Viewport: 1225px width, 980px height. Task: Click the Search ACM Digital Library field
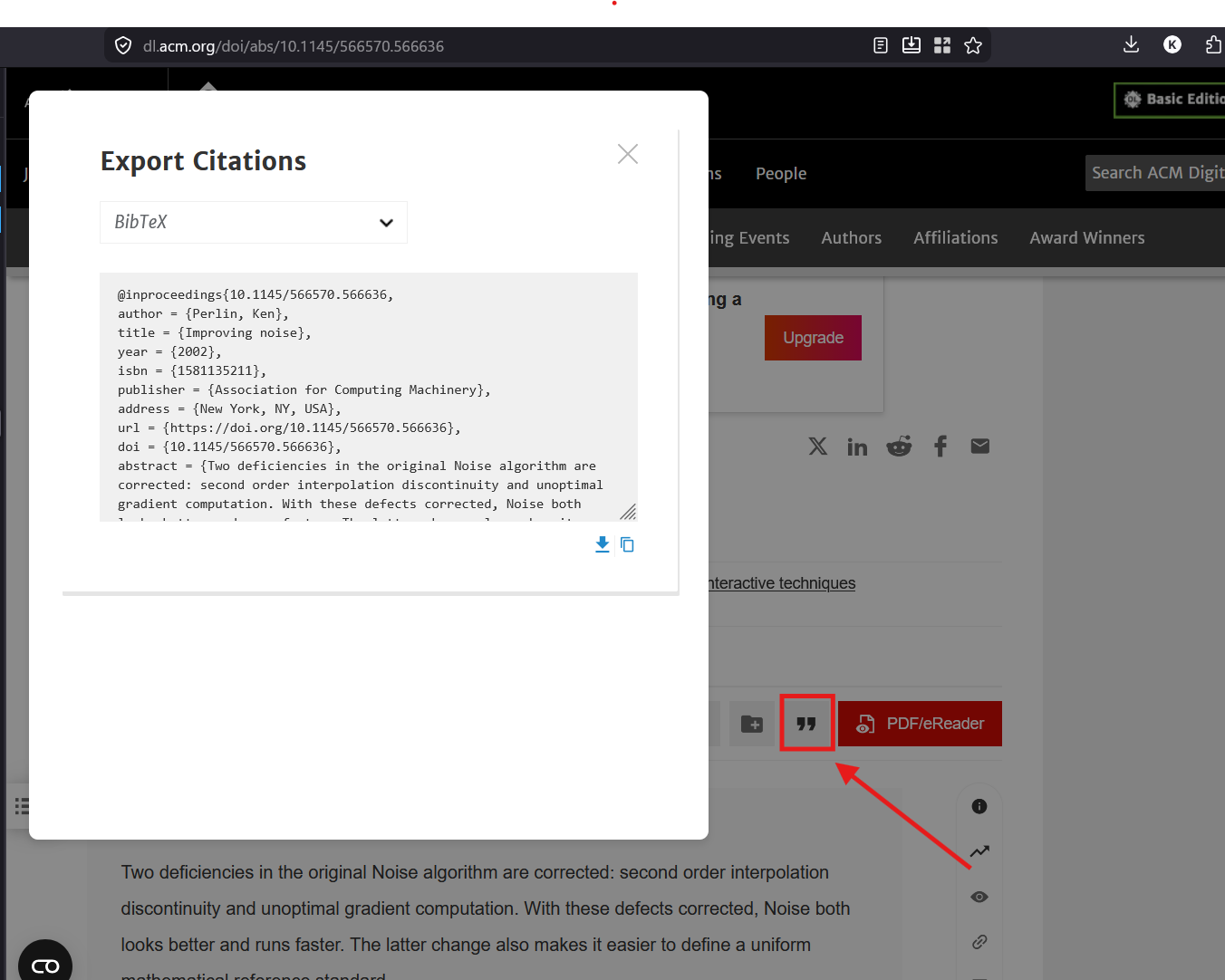tap(1155, 173)
